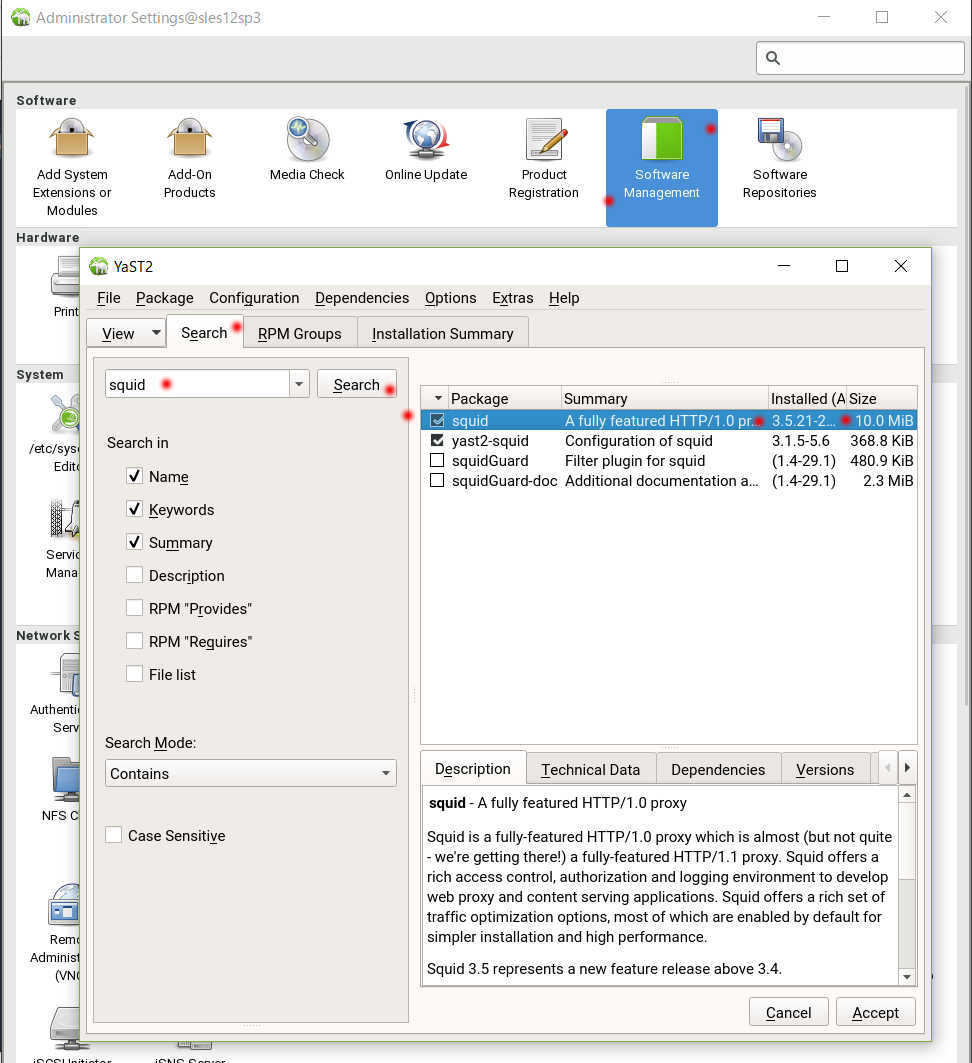Toggle the yast2-squid package checkbox
This screenshot has width=972, height=1063.
[437, 441]
